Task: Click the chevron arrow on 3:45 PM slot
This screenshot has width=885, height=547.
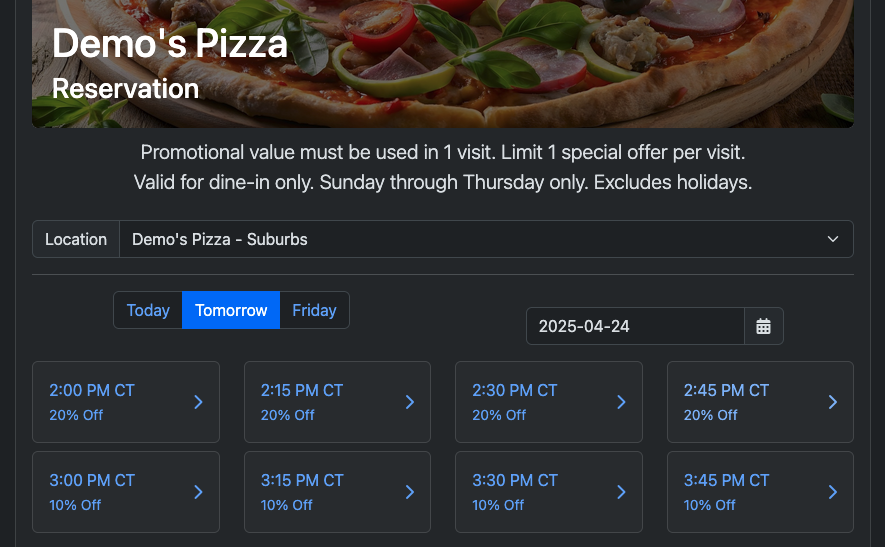Action: [833, 492]
